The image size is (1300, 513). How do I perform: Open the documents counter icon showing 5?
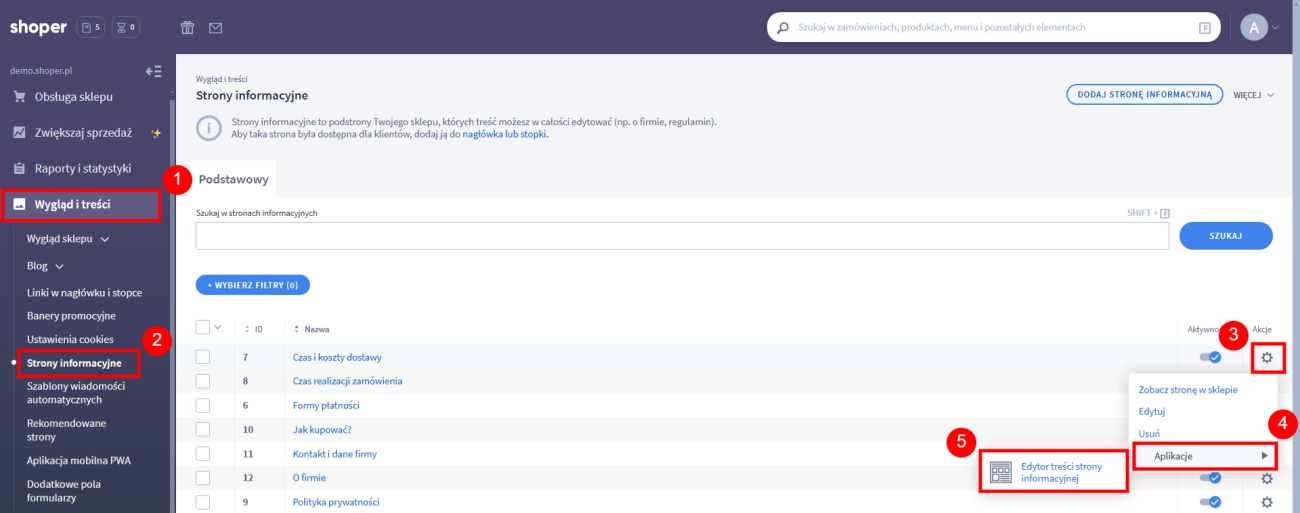coord(90,28)
